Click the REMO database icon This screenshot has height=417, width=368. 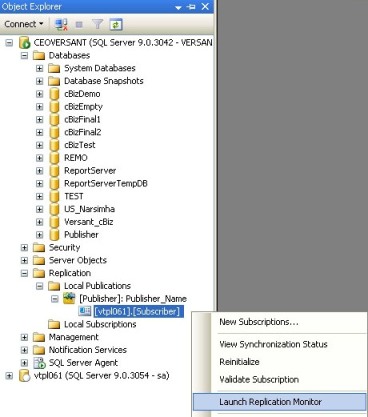click(54, 158)
